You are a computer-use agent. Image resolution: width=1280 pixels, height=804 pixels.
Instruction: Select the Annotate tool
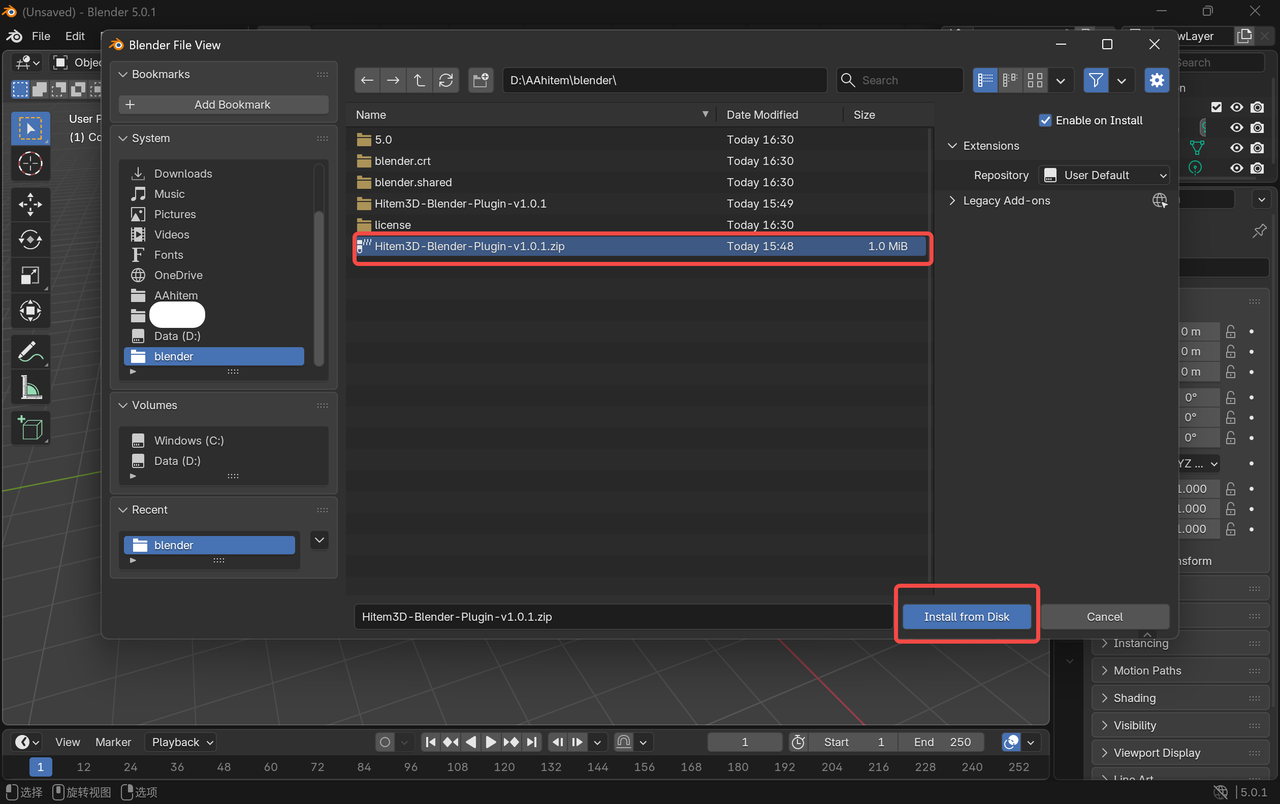30,351
